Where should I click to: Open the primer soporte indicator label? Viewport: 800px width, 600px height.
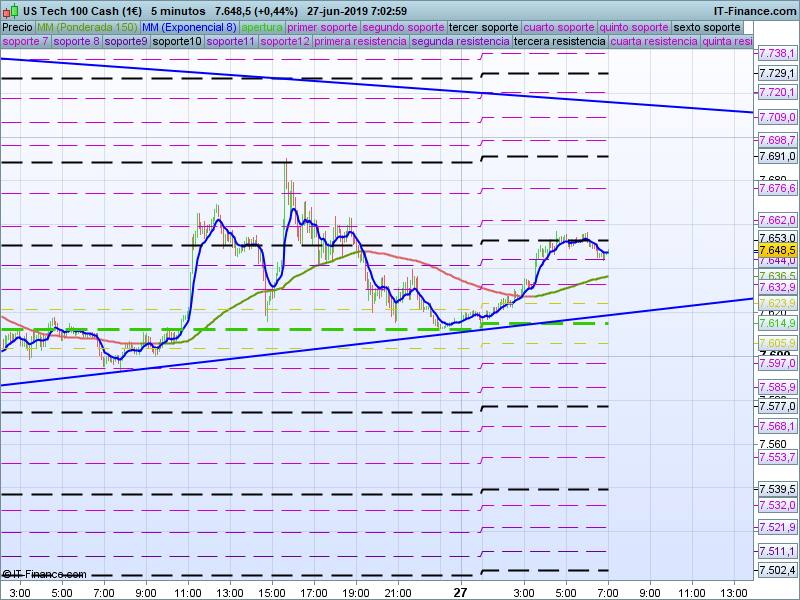click(x=322, y=27)
